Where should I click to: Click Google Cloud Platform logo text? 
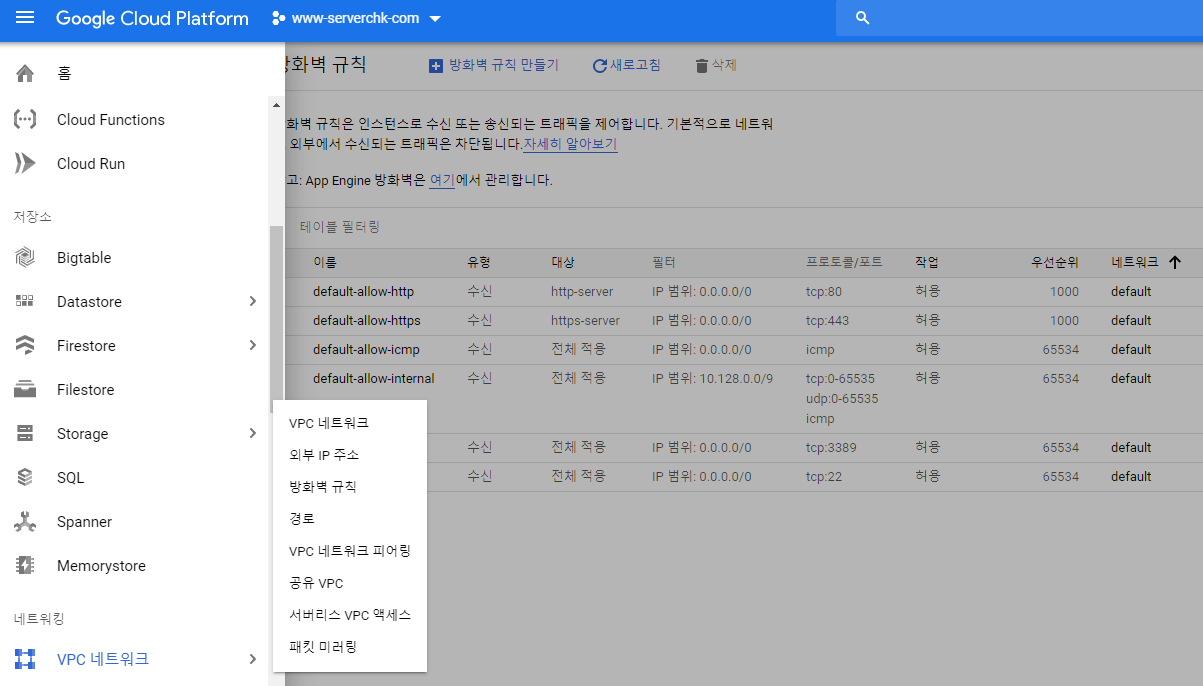click(x=152, y=19)
